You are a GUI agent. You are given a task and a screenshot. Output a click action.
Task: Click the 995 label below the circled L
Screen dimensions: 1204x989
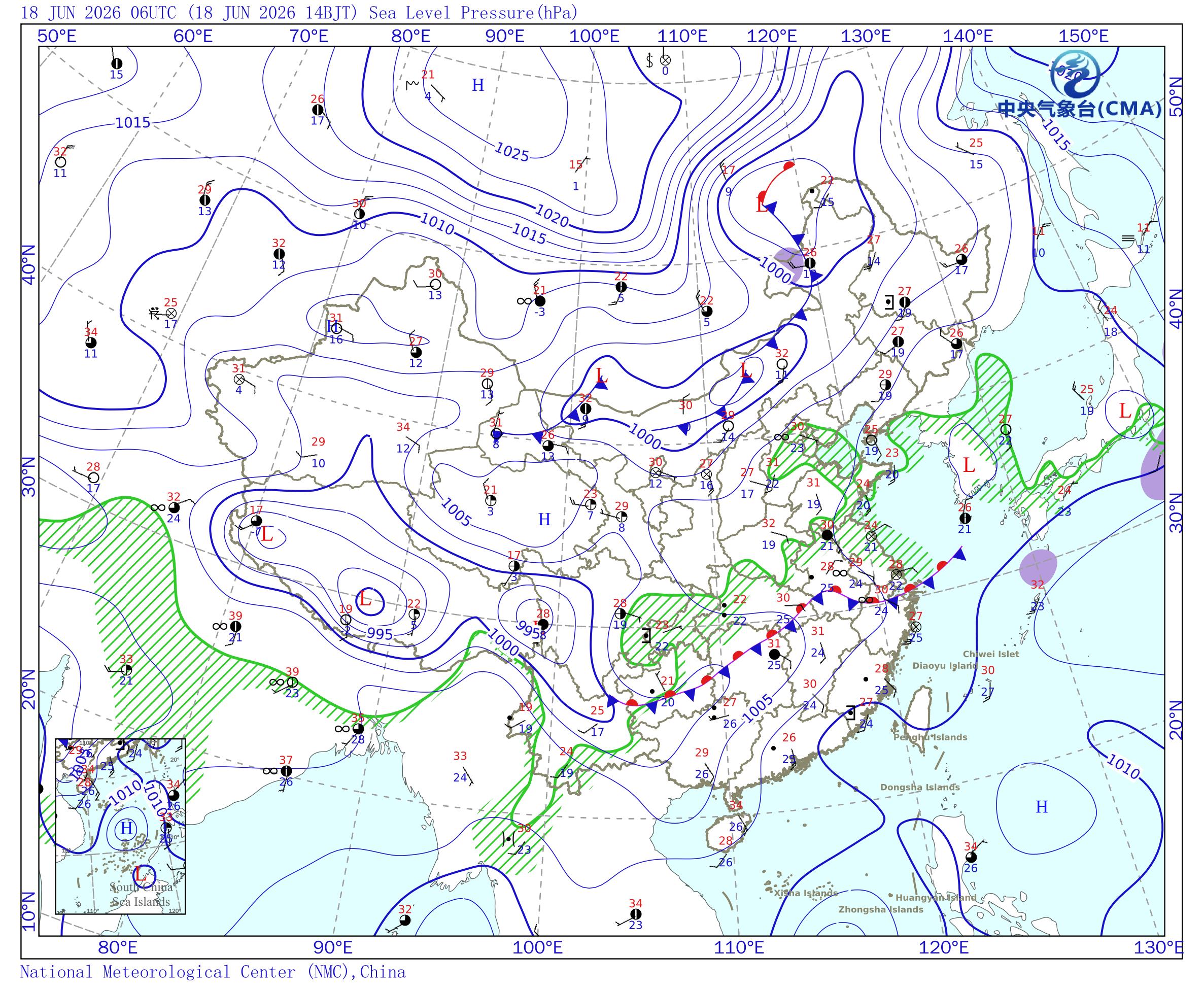pos(380,633)
